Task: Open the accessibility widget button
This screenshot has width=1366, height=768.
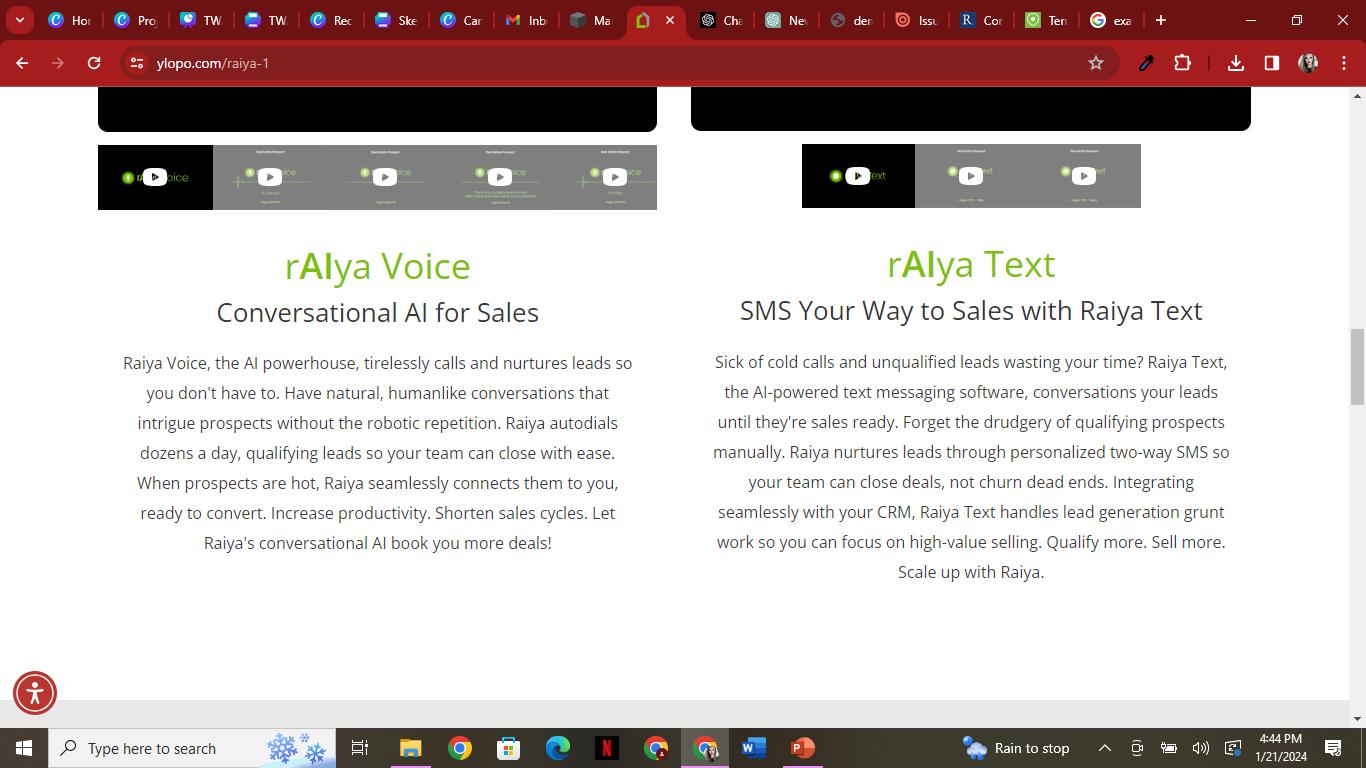Action: click(x=35, y=693)
